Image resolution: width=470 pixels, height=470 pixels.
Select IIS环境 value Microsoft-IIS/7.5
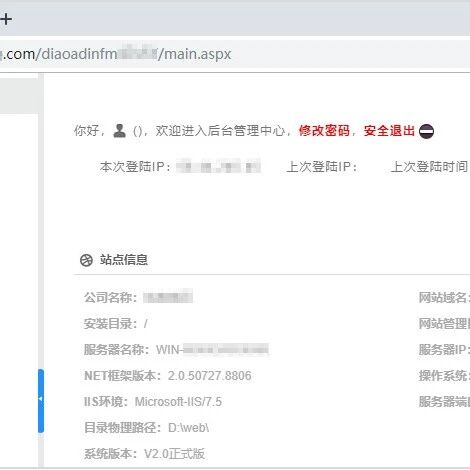pyautogui.click(x=178, y=402)
